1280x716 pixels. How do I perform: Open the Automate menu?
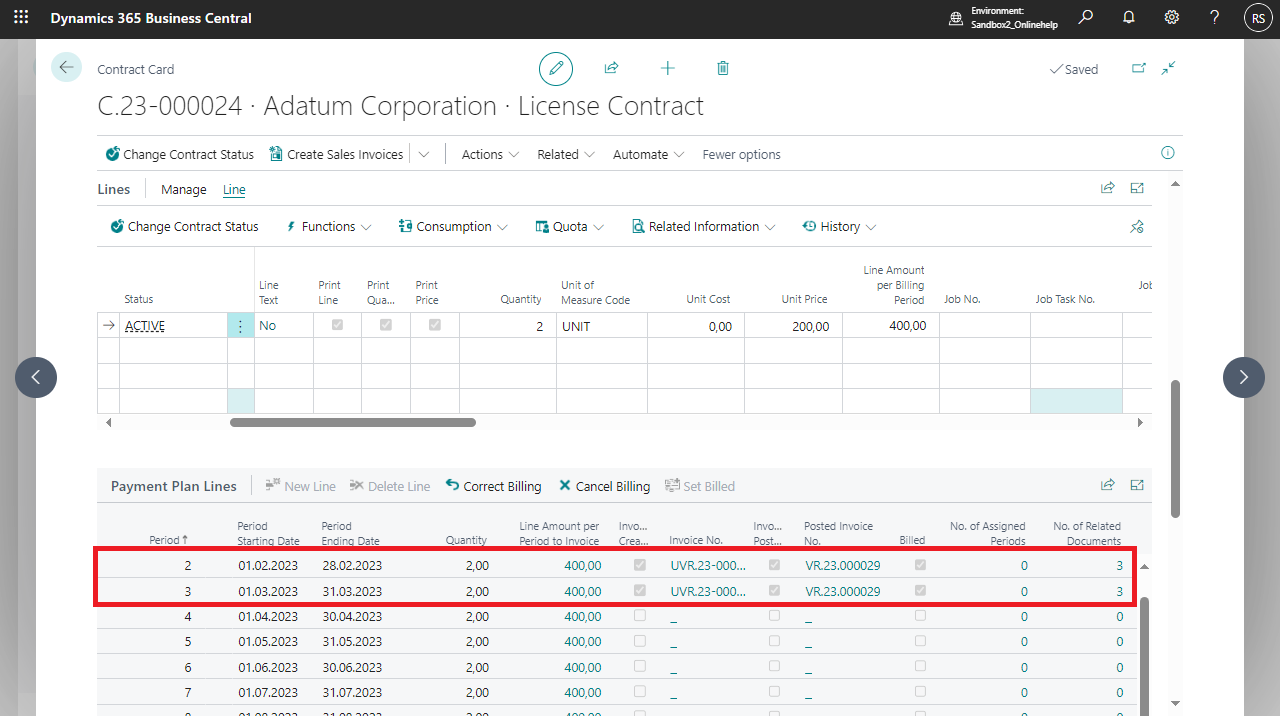point(648,154)
